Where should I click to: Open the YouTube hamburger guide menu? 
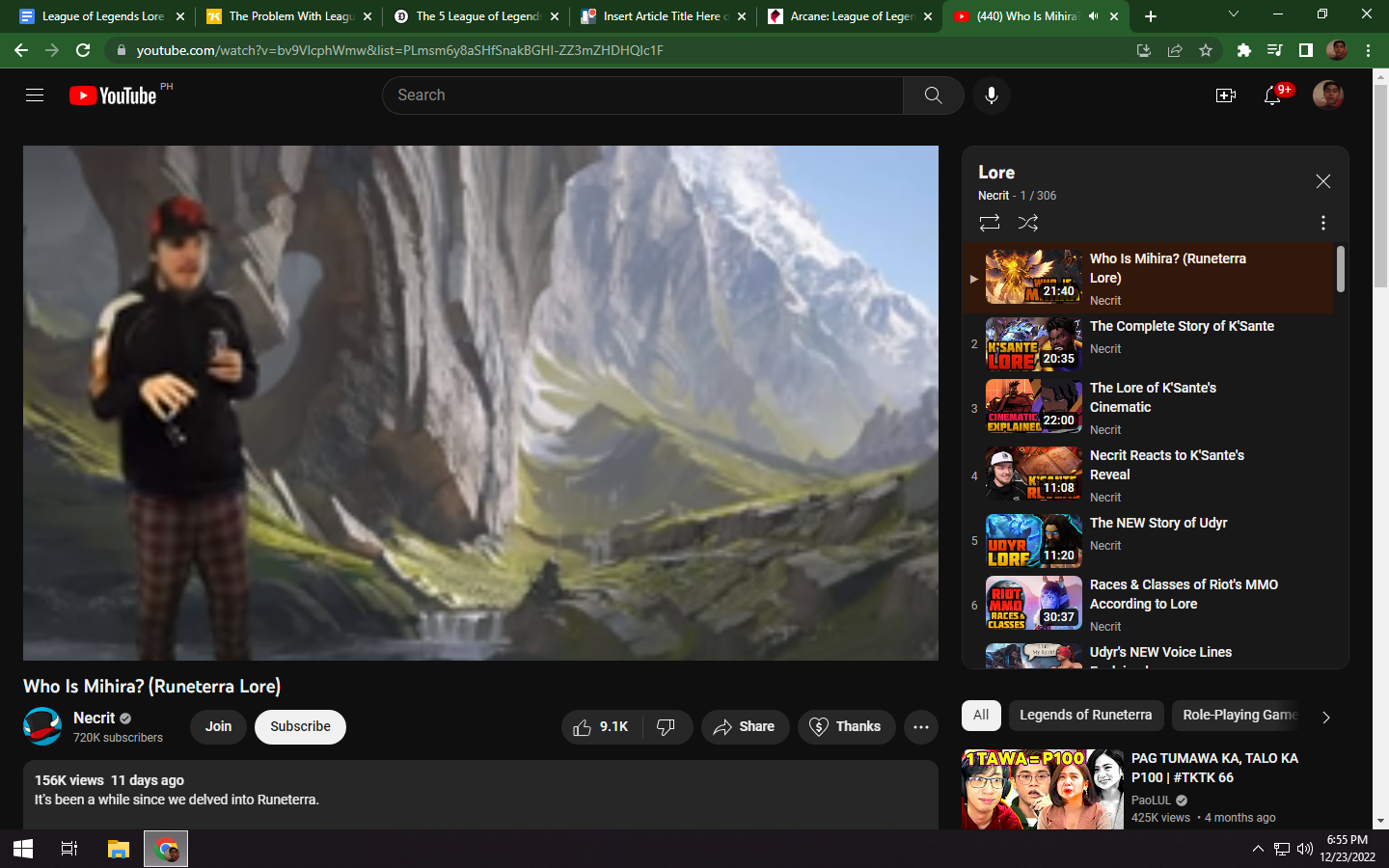[35, 95]
